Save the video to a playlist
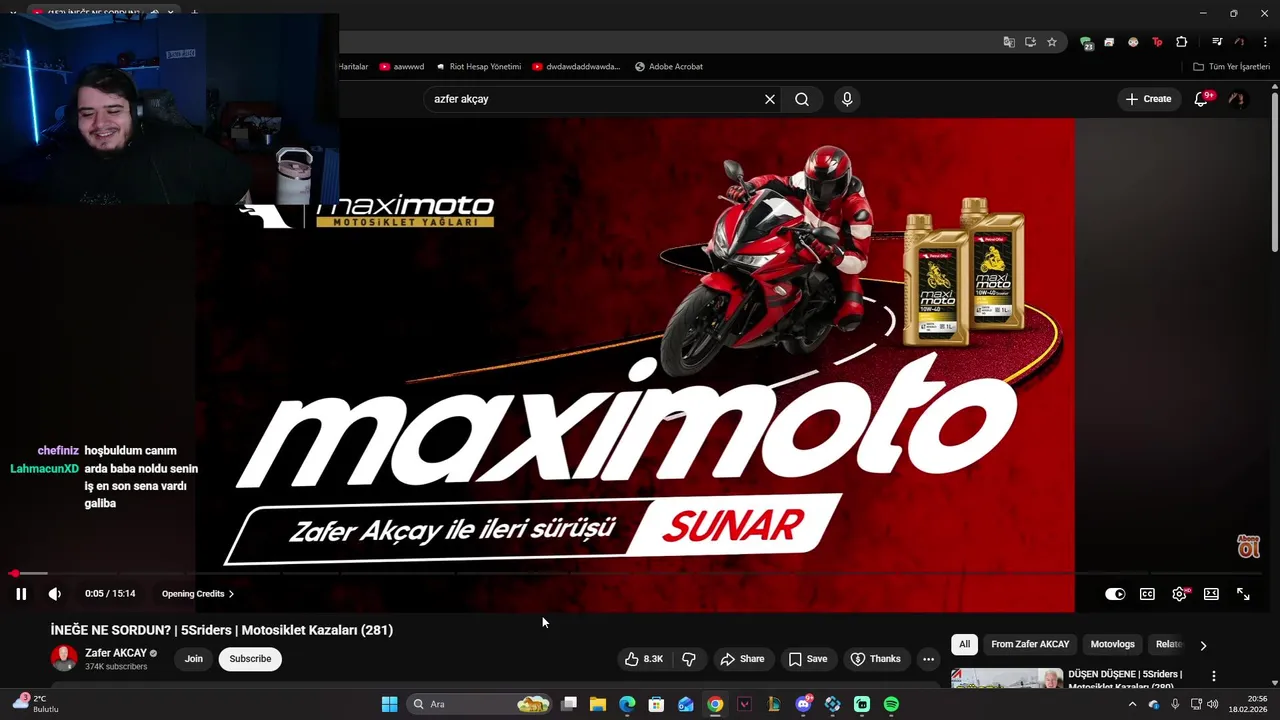The image size is (1280, 720). click(x=808, y=659)
